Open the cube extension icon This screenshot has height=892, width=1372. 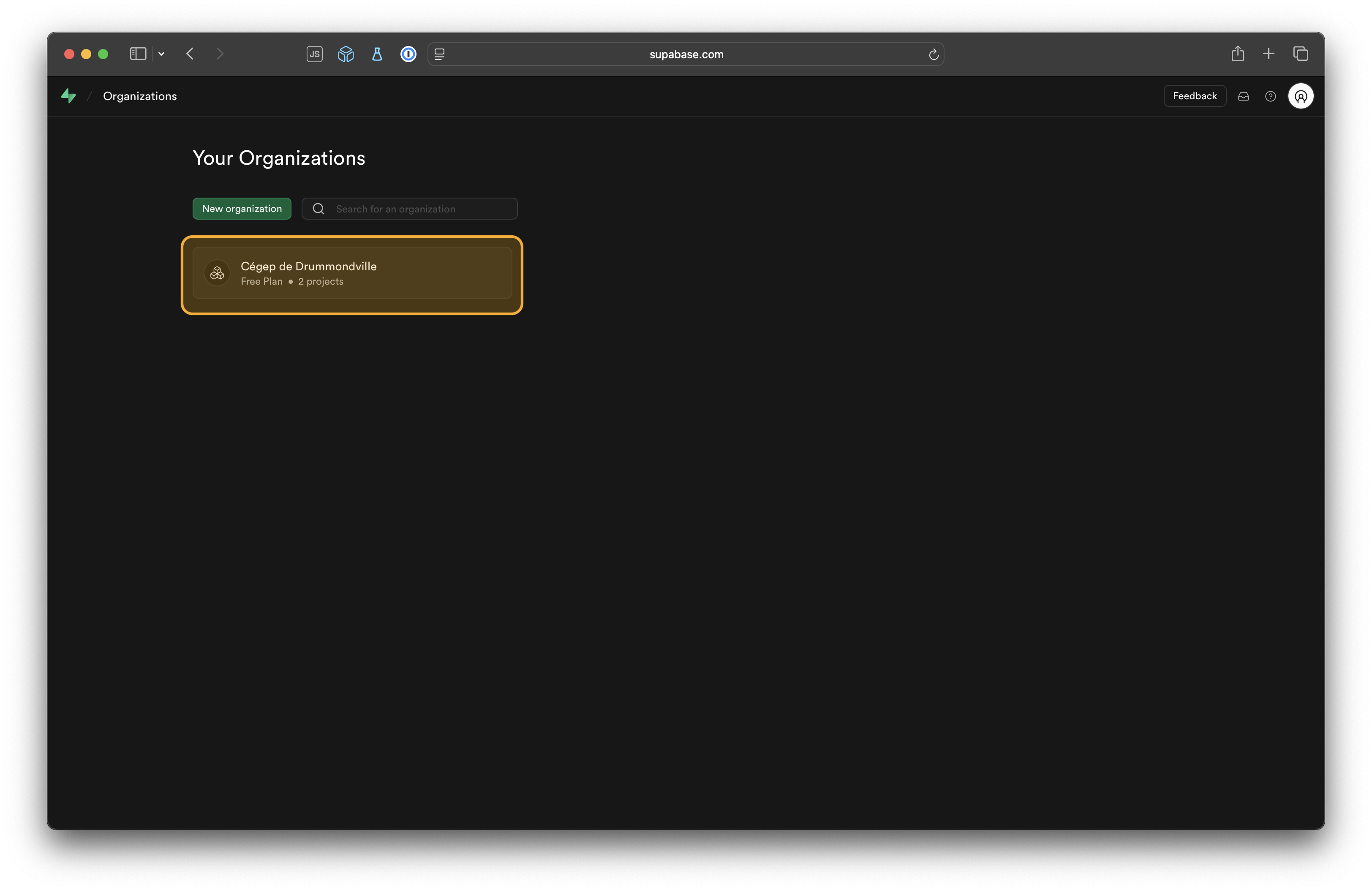click(x=346, y=54)
